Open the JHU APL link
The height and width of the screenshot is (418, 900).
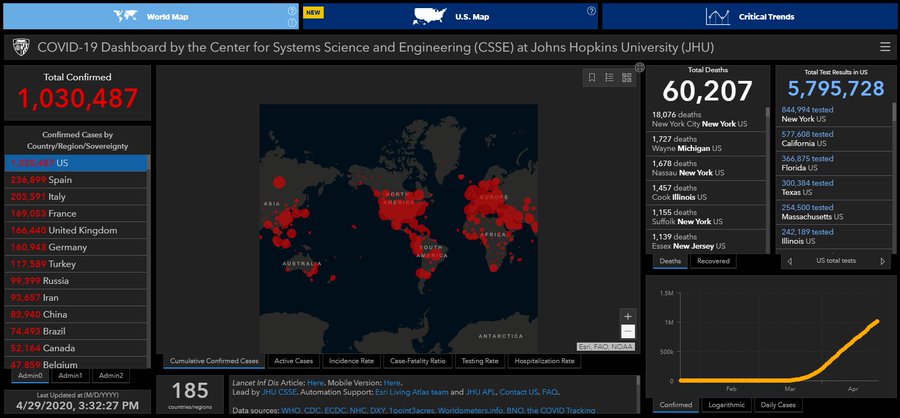tap(479, 392)
